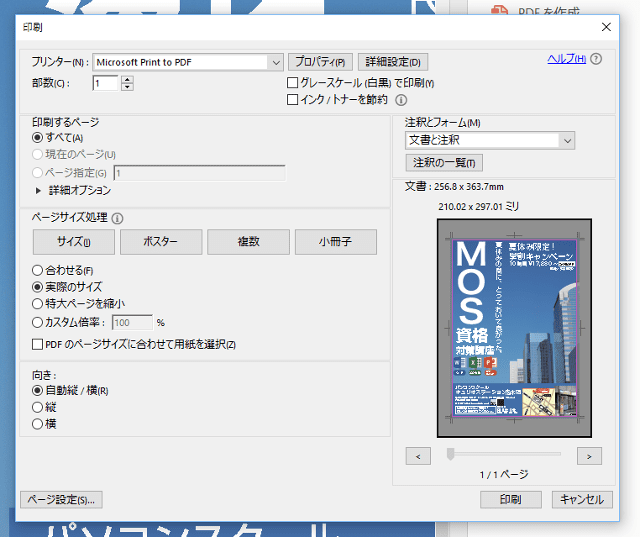Focus the 部数 copies input field
The width and height of the screenshot is (640, 537).
(105, 83)
